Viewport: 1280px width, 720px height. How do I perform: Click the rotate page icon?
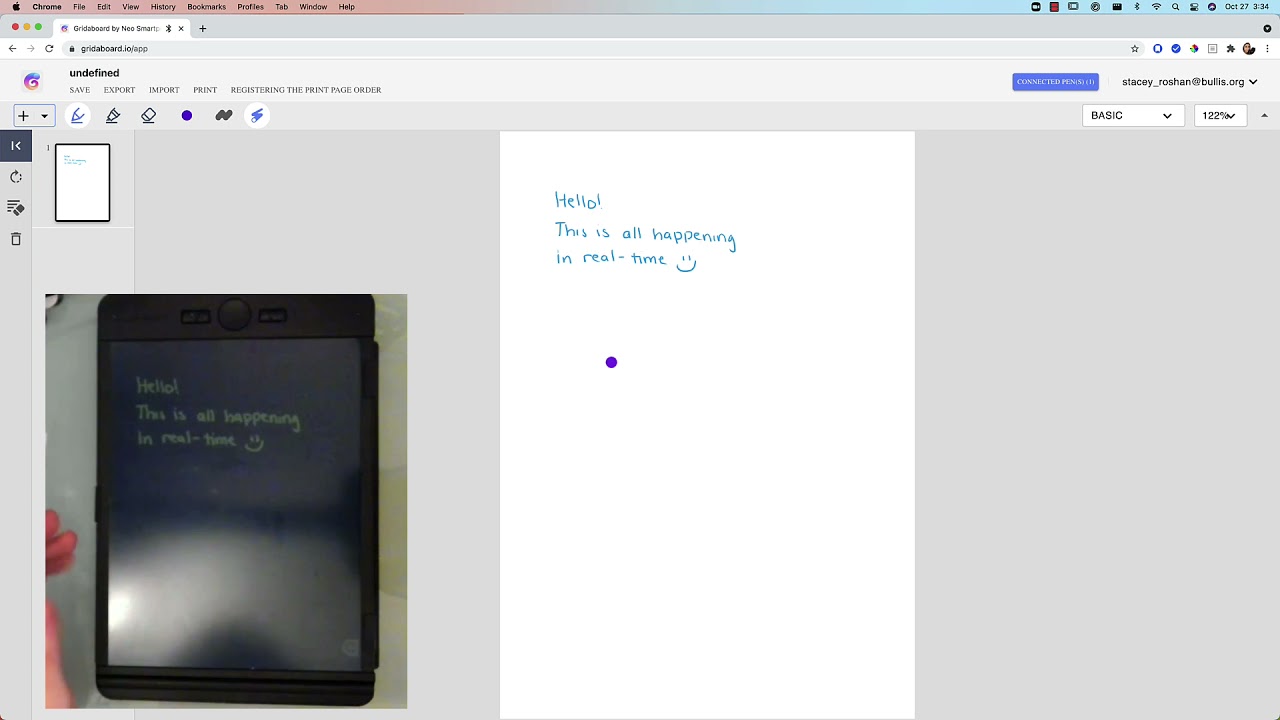tap(16, 177)
